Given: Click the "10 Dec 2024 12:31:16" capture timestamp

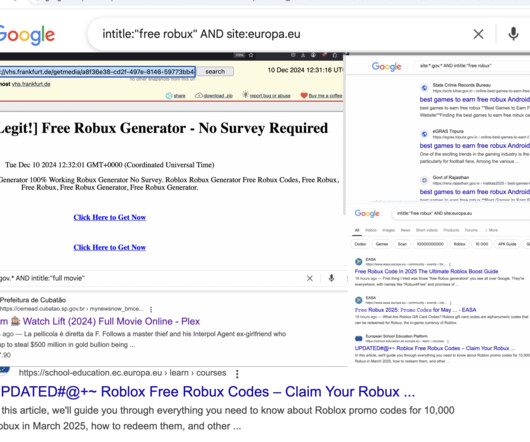Looking at the screenshot, I should (305, 70).
